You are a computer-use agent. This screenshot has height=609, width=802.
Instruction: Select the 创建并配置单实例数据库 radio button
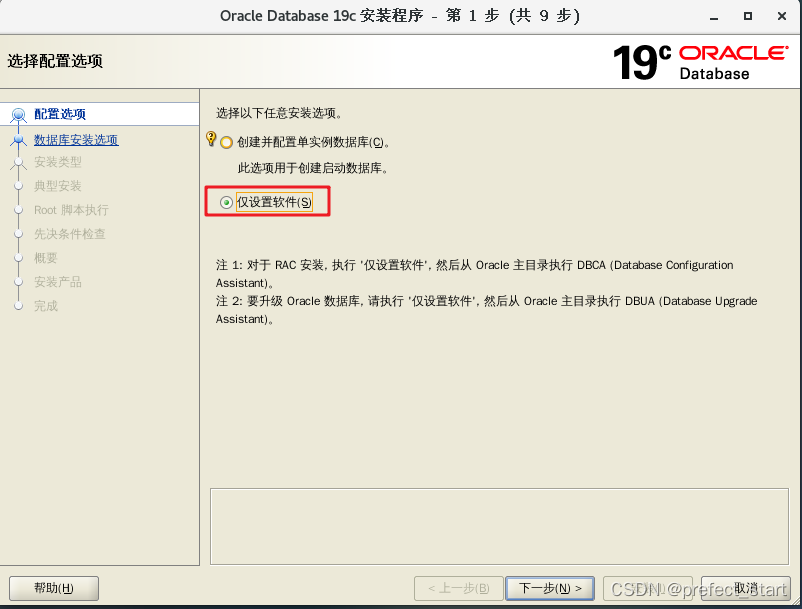[227, 142]
